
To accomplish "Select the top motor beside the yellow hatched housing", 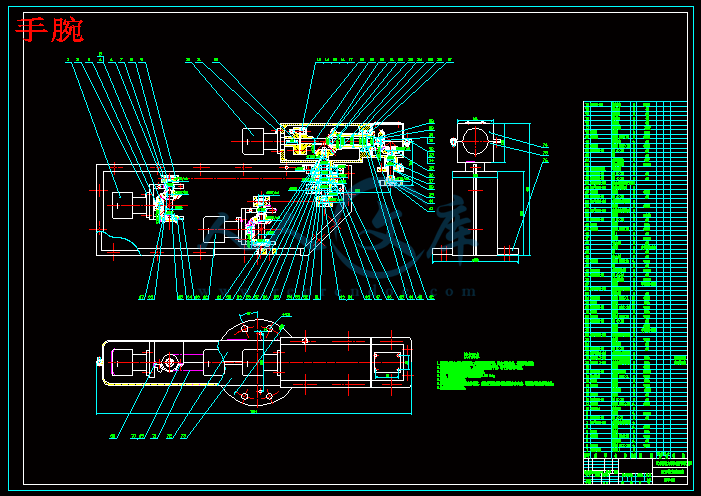I will [253, 141].
